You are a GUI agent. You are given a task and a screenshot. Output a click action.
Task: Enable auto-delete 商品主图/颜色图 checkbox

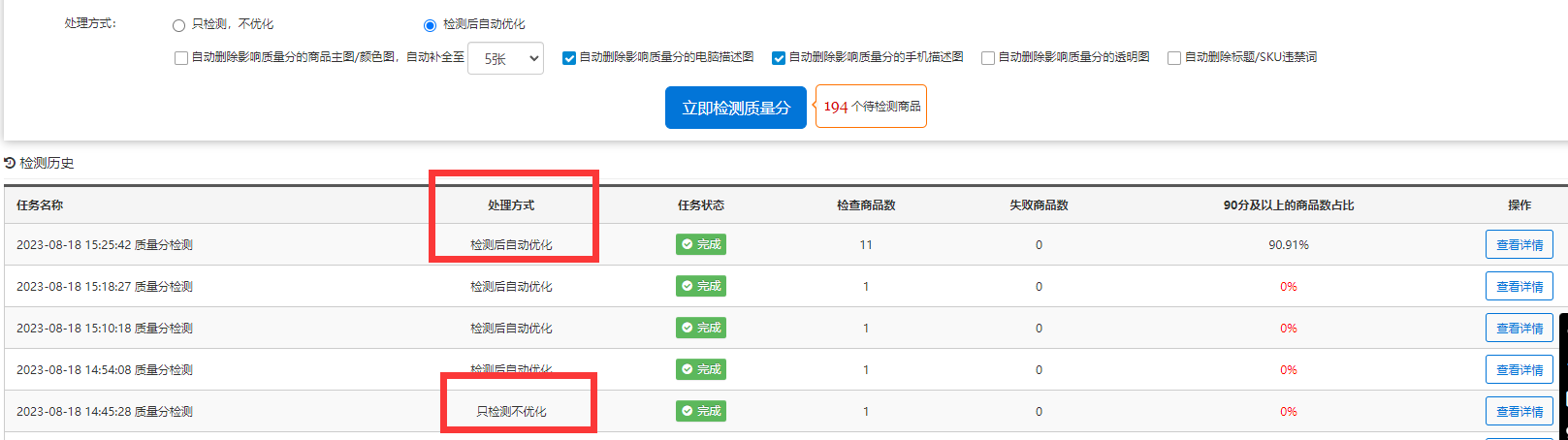click(181, 58)
